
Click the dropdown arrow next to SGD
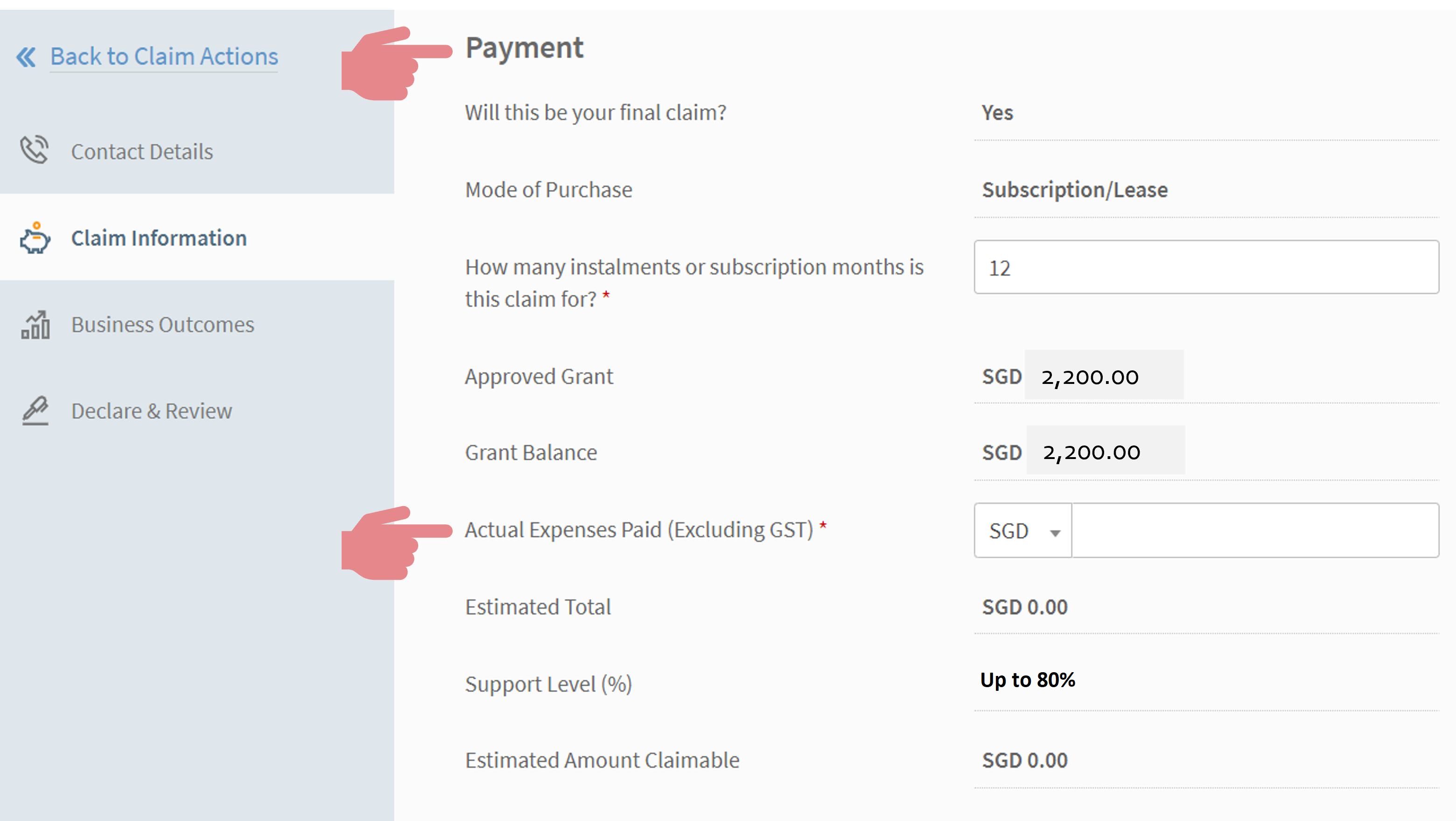[1055, 532]
